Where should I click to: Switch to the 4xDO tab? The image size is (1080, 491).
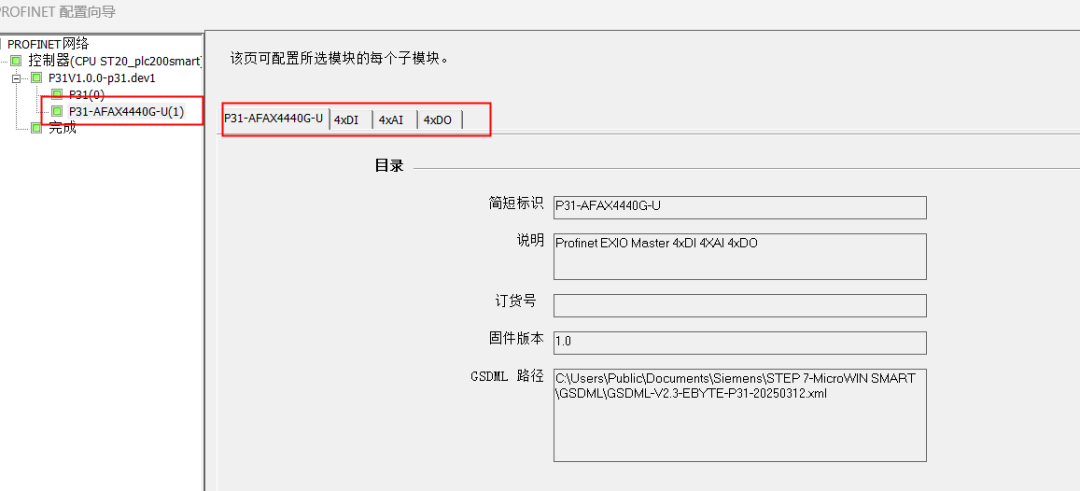click(439, 120)
